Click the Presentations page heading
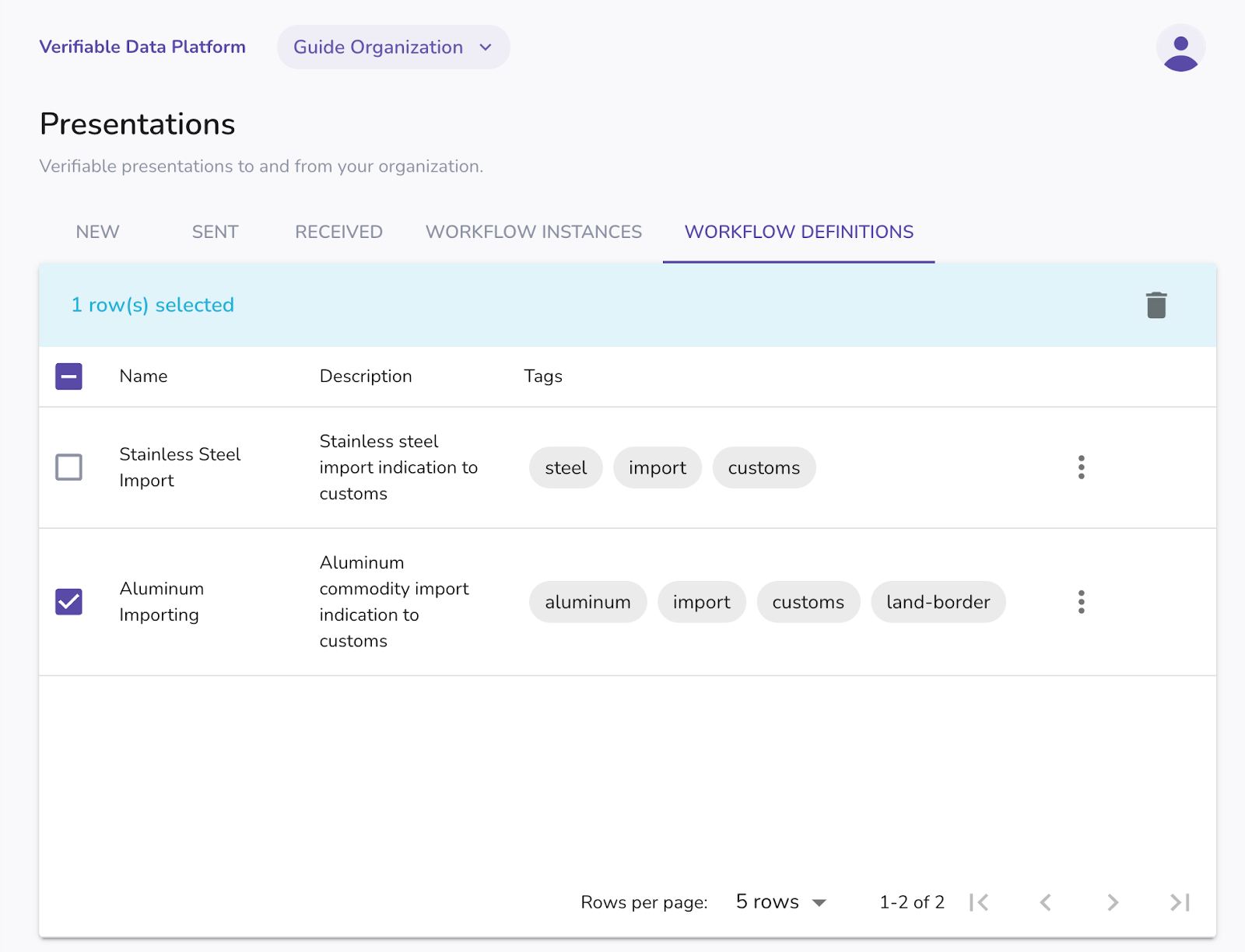Image resolution: width=1245 pixels, height=952 pixels. tap(137, 124)
